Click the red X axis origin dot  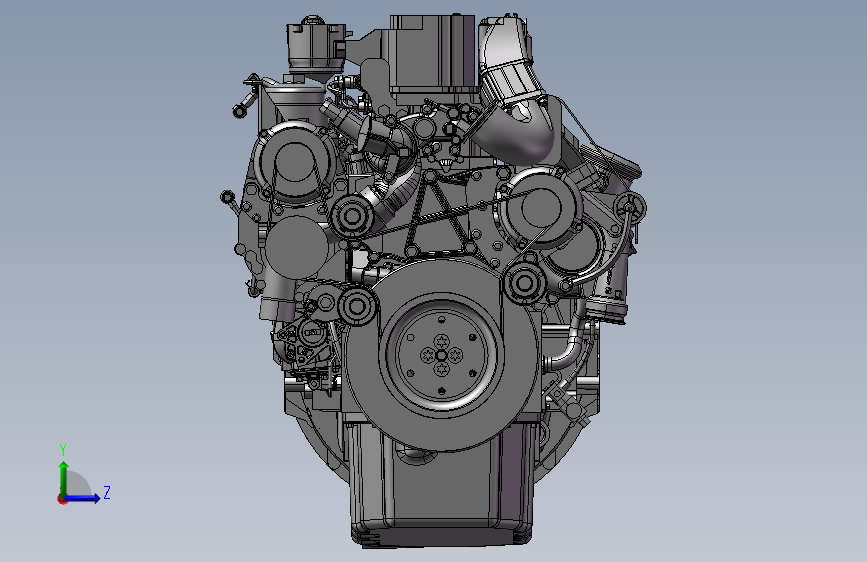[x=62, y=499]
